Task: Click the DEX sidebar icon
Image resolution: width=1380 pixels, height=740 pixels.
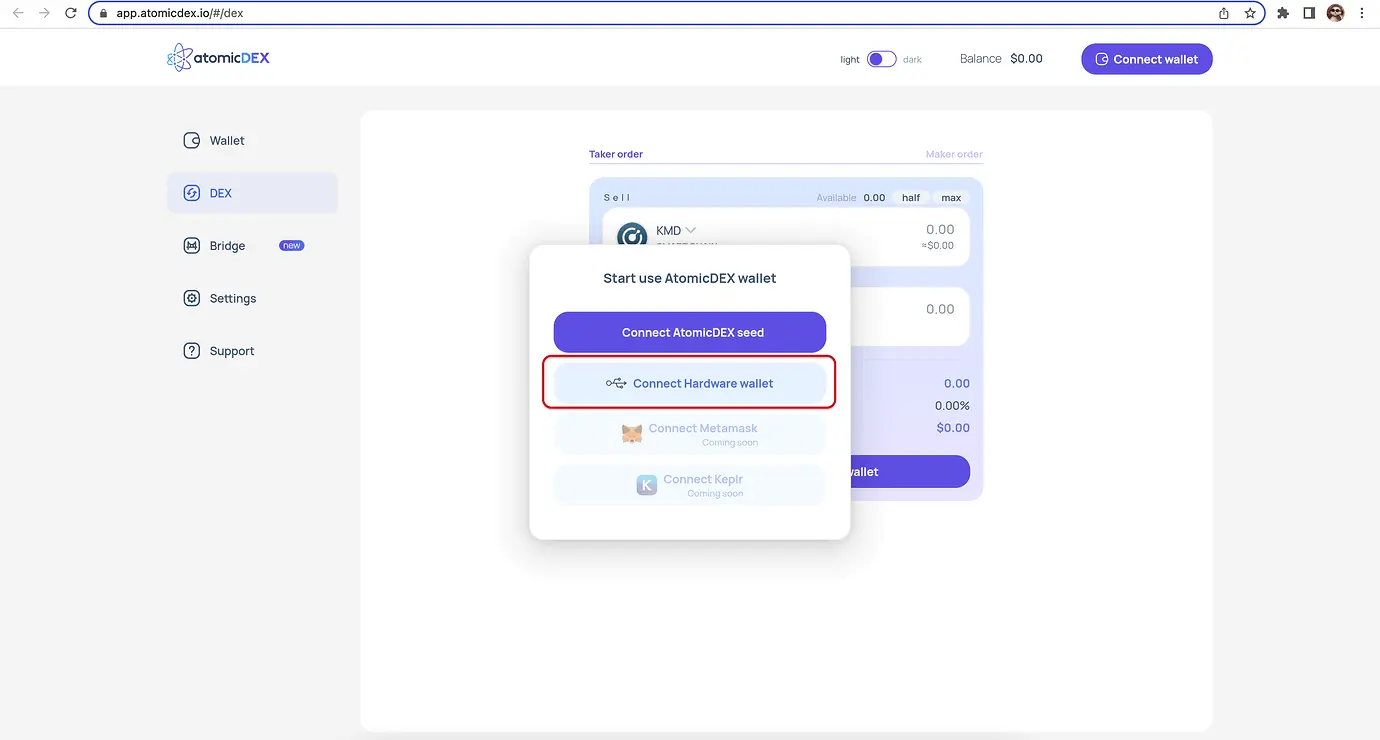Action: pos(190,192)
